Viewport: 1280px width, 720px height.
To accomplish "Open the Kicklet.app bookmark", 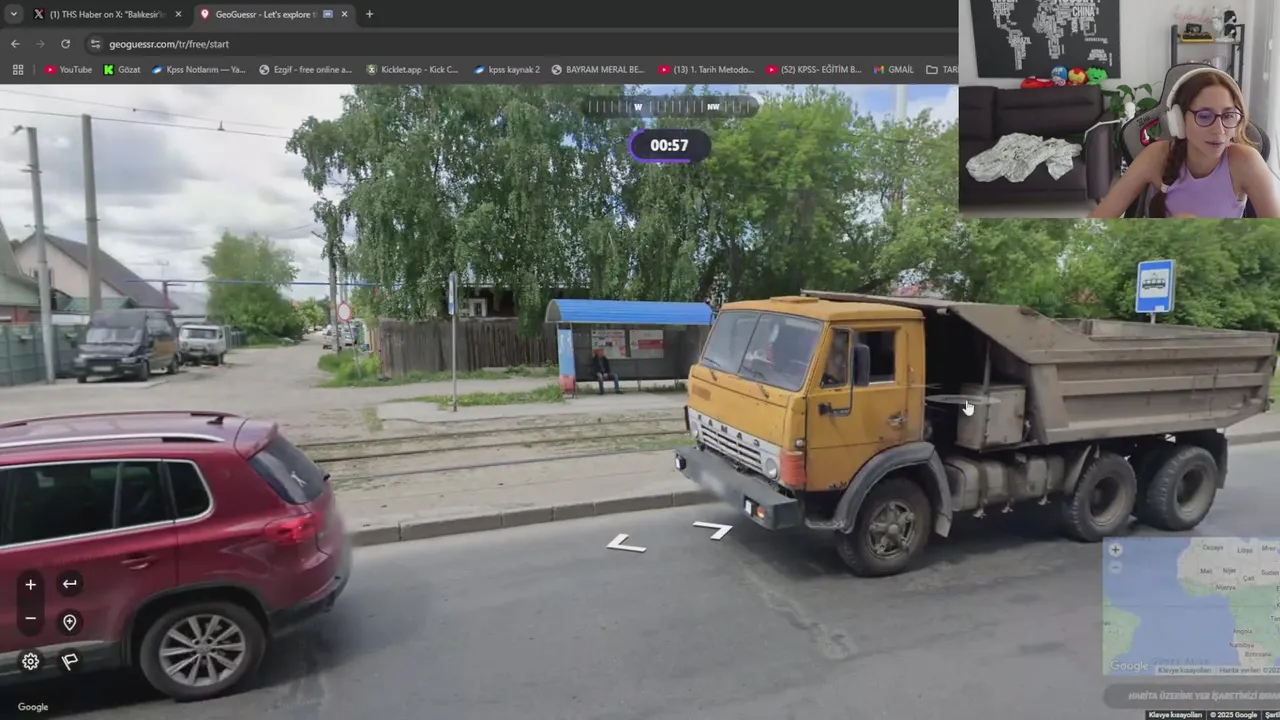I will point(412,70).
